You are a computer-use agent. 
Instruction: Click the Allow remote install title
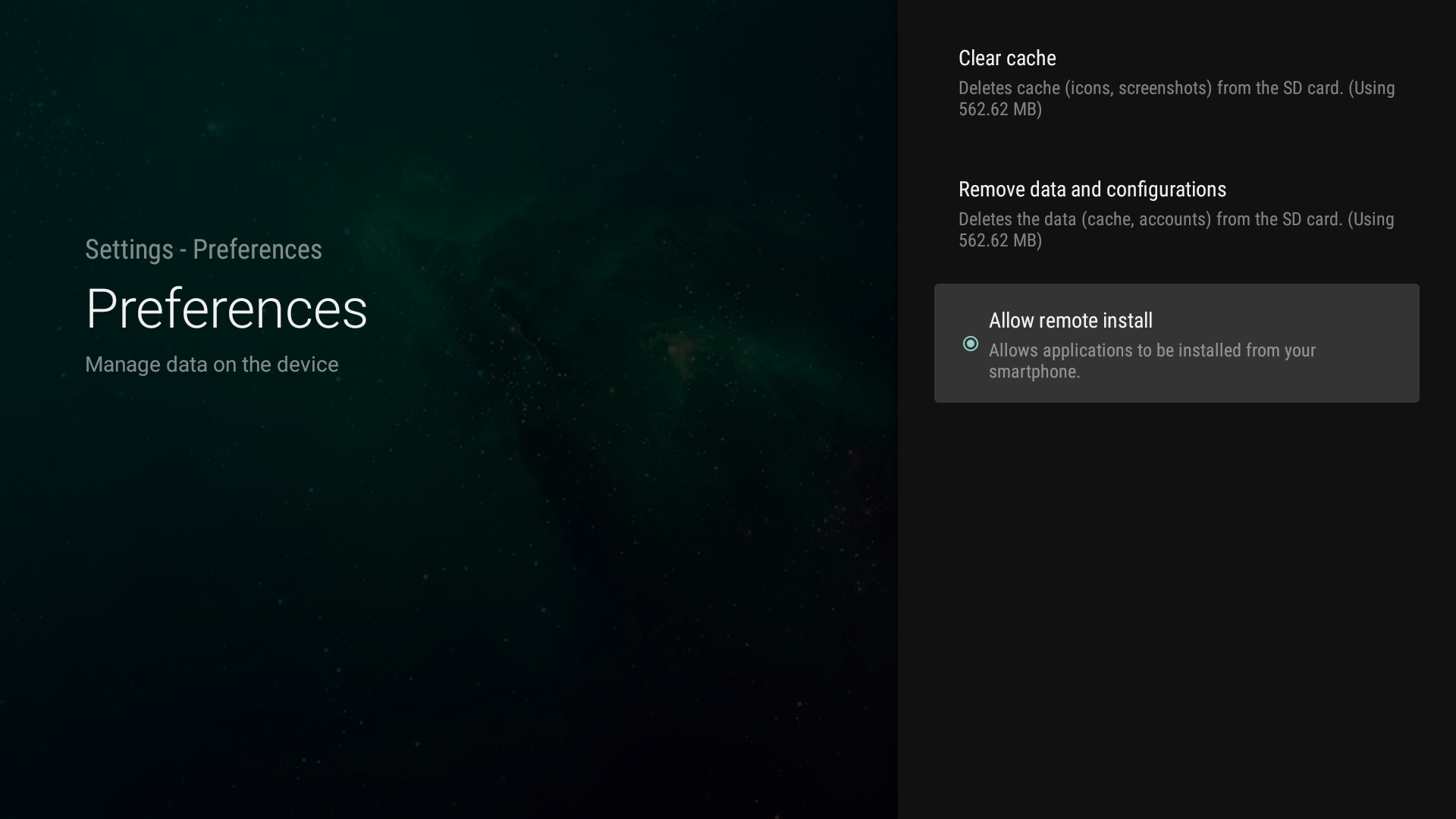pos(1070,320)
